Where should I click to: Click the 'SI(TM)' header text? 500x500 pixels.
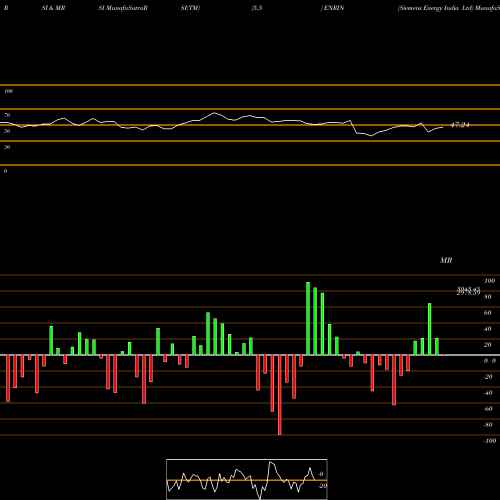(x=190, y=8)
